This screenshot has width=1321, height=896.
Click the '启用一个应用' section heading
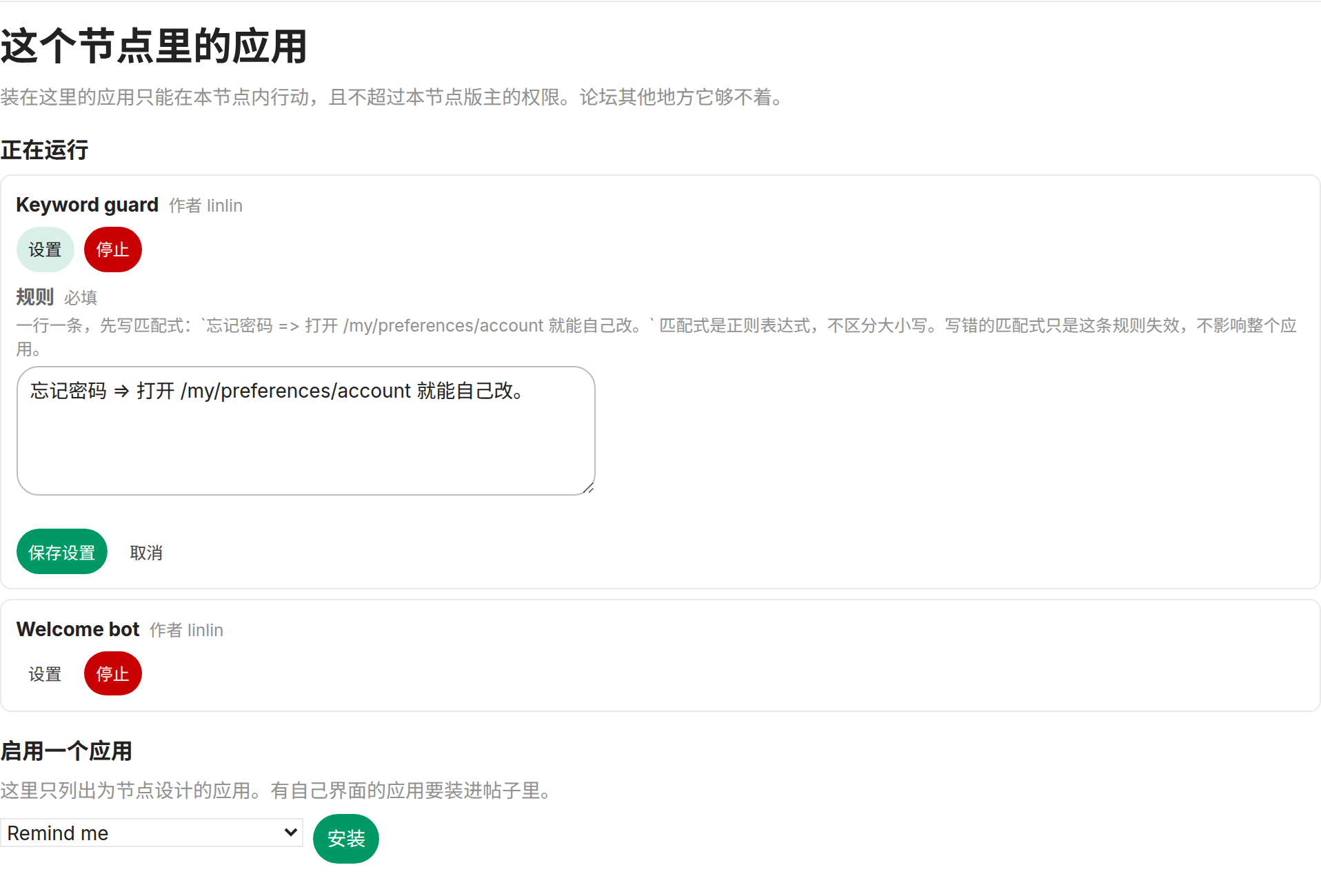(66, 751)
